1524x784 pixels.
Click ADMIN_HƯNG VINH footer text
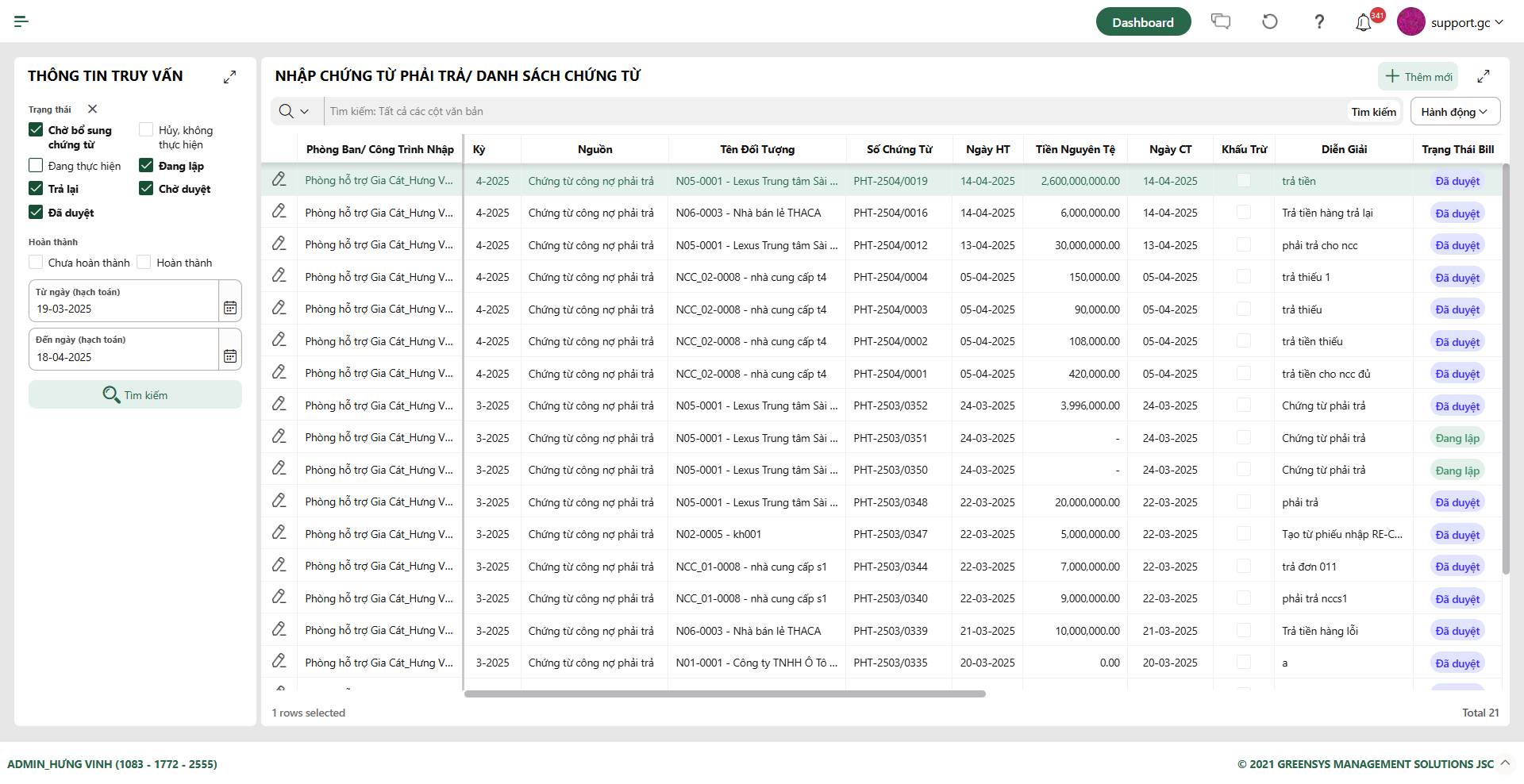point(112,764)
